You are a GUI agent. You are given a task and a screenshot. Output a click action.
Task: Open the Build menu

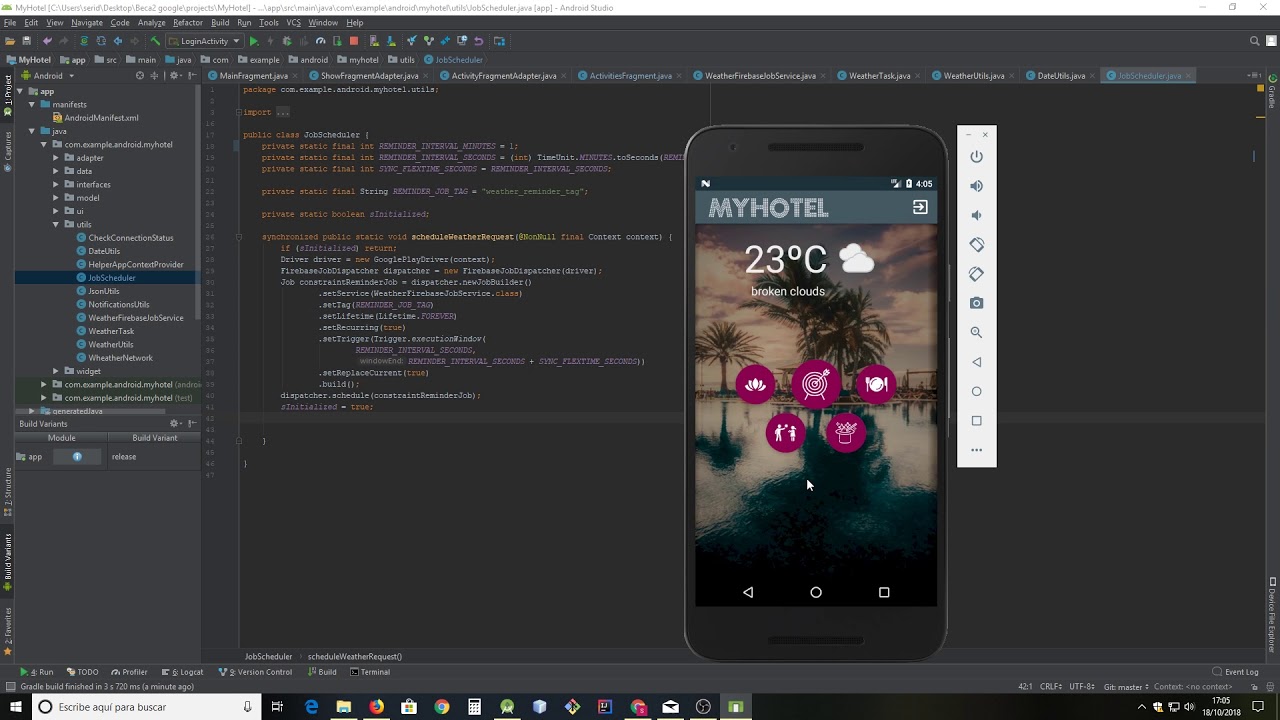(220, 22)
